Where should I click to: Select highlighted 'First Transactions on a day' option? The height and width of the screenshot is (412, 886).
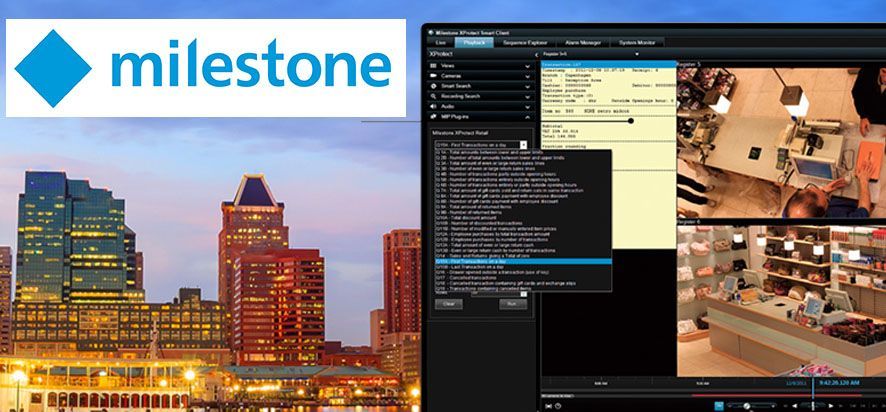pos(523,261)
